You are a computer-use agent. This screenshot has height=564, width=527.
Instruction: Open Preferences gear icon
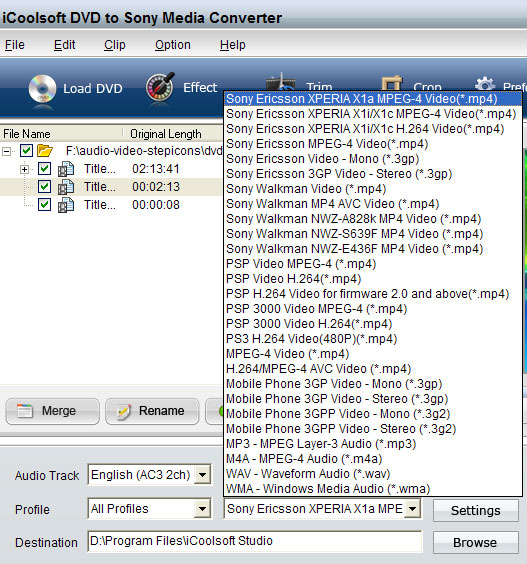[485, 83]
